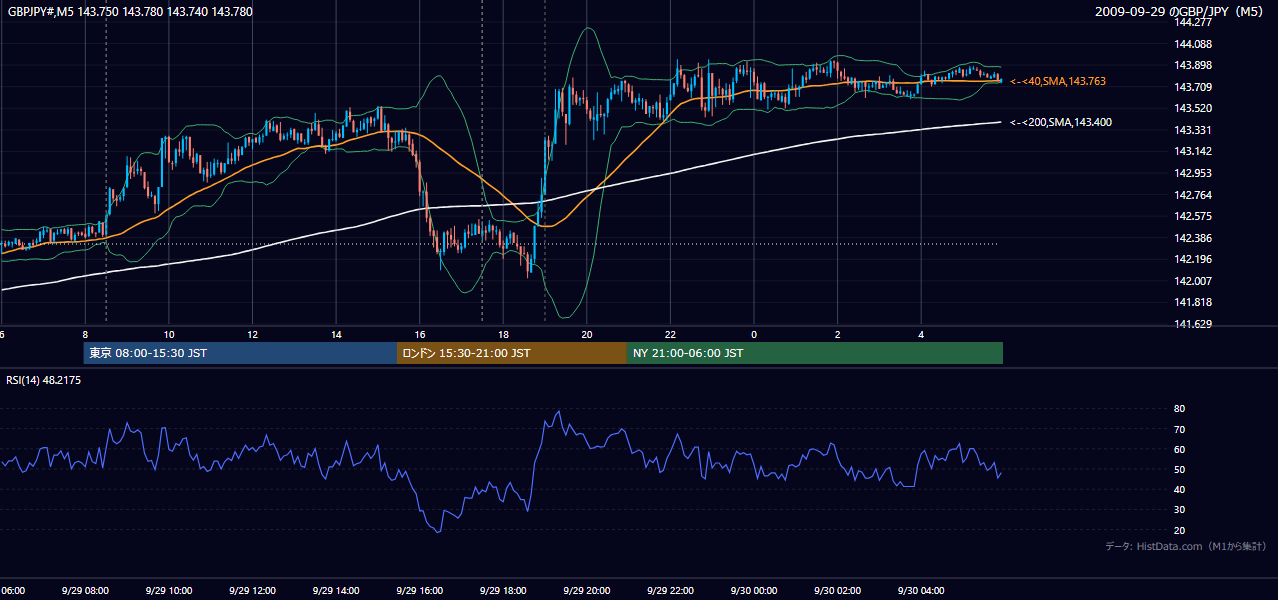This screenshot has height=600, width=1278.
Task: Click price axis value 141.818
Action: tap(1192, 302)
